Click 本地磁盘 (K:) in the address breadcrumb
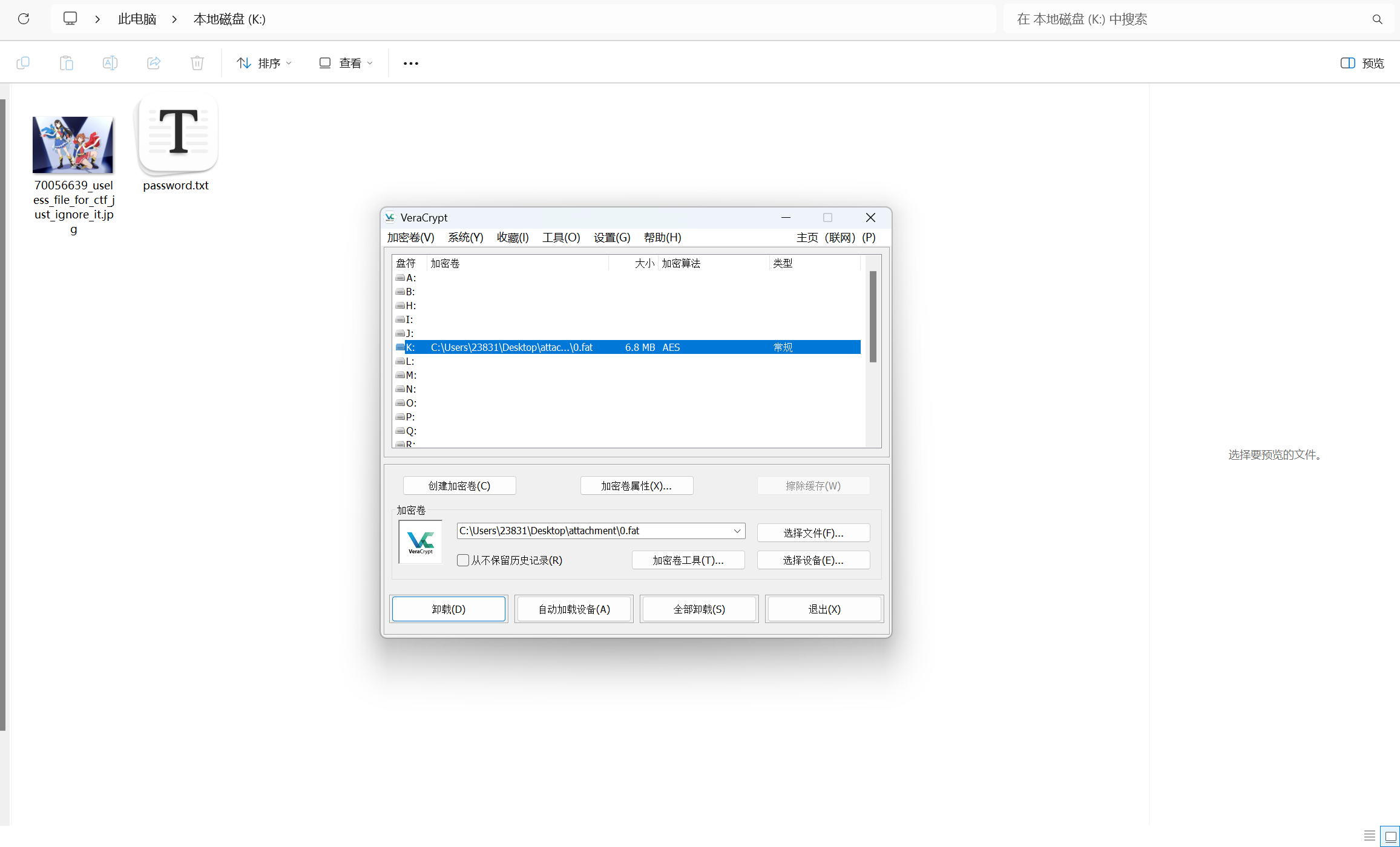 pos(229,19)
